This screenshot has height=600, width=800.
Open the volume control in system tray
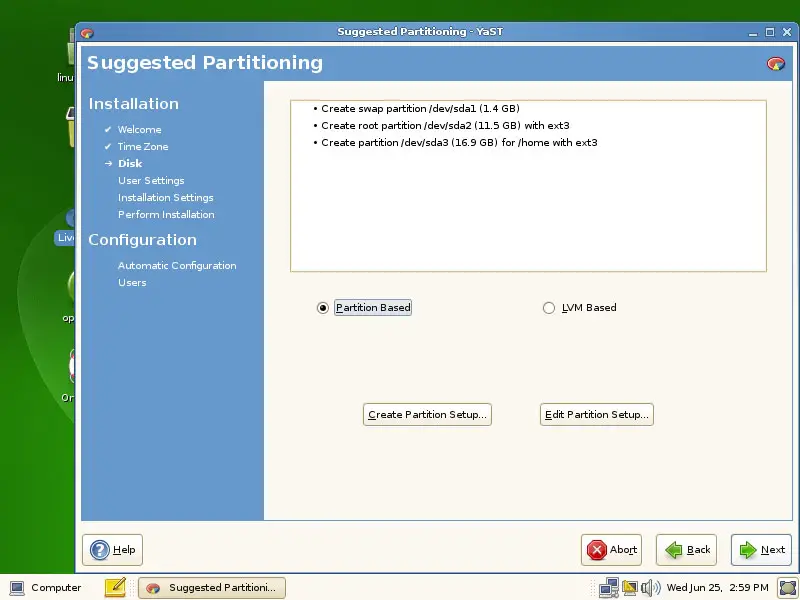[x=651, y=587]
